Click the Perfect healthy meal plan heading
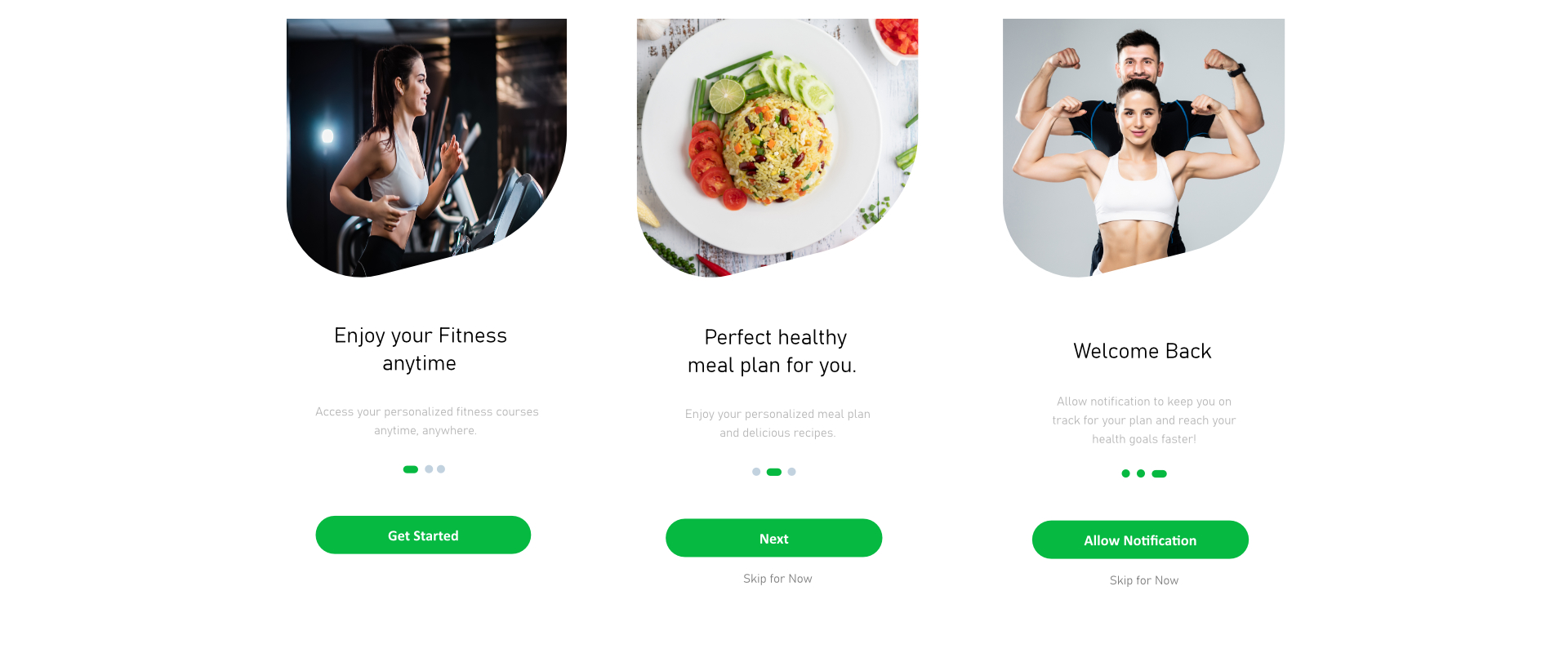This screenshot has height=653, width=1568. (x=773, y=351)
